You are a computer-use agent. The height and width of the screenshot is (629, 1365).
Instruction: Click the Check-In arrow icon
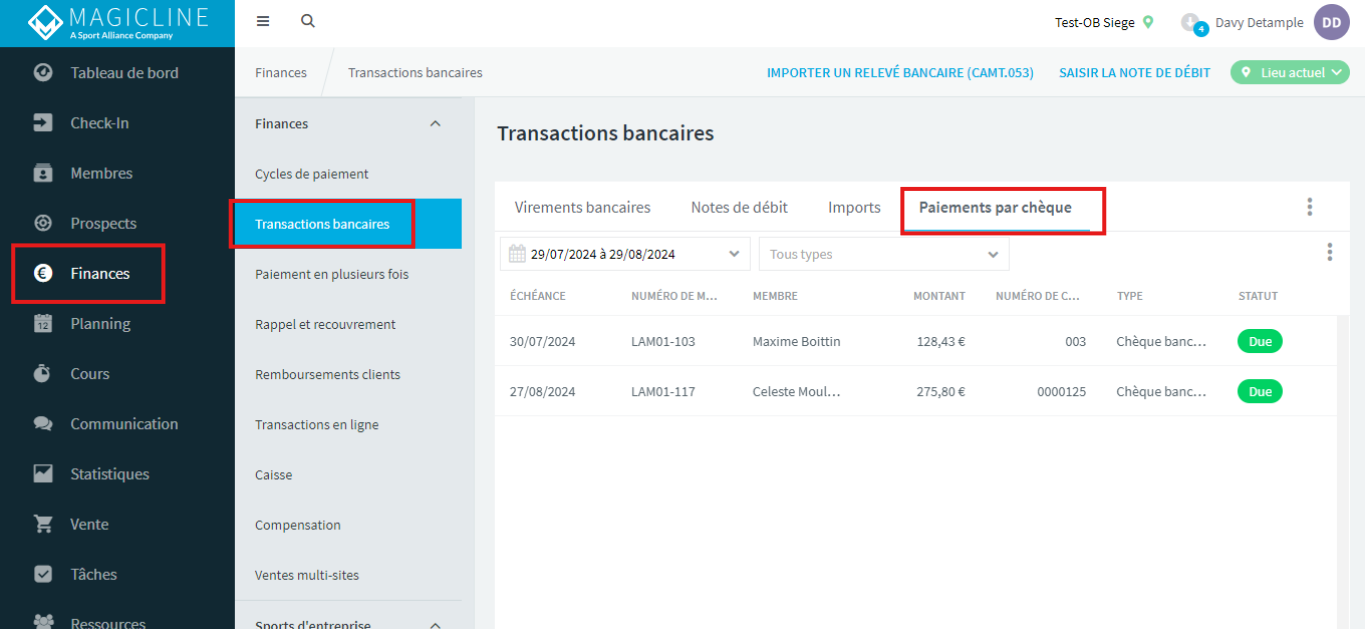point(43,122)
